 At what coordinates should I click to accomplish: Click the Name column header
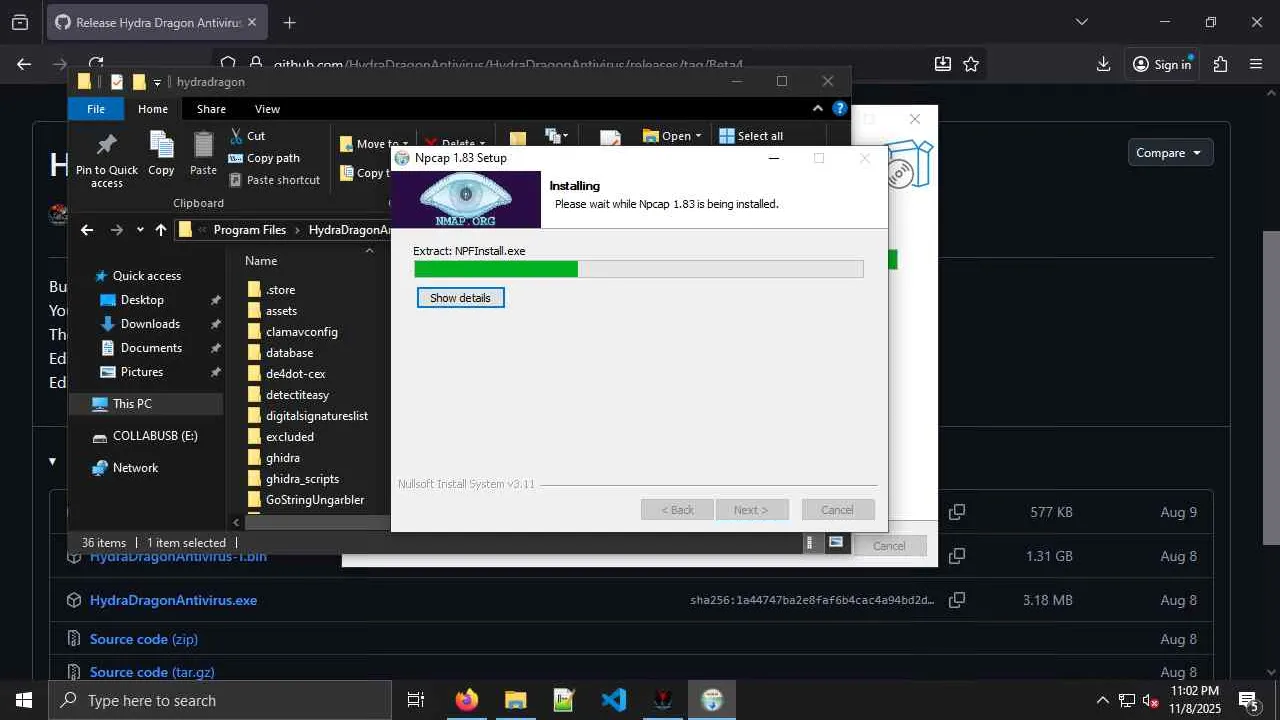point(261,261)
